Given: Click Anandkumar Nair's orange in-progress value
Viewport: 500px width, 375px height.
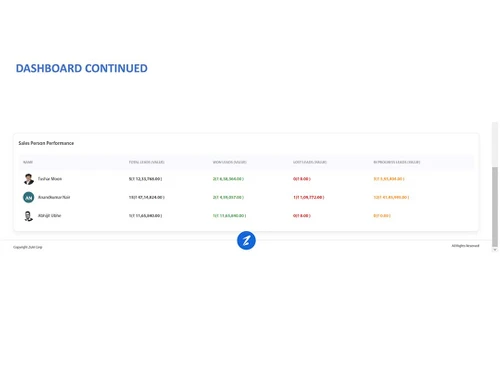Looking at the screenshot, I should click(391, 197).
